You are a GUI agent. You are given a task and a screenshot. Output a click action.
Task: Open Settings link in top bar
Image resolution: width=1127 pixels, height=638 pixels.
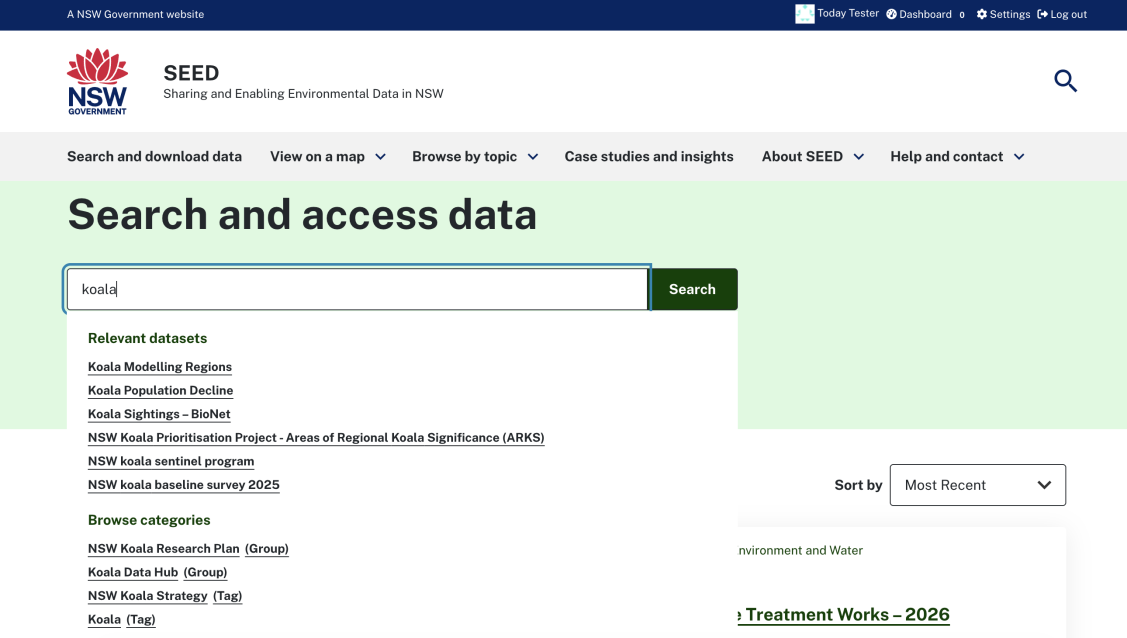click(x=1010, y=14)
